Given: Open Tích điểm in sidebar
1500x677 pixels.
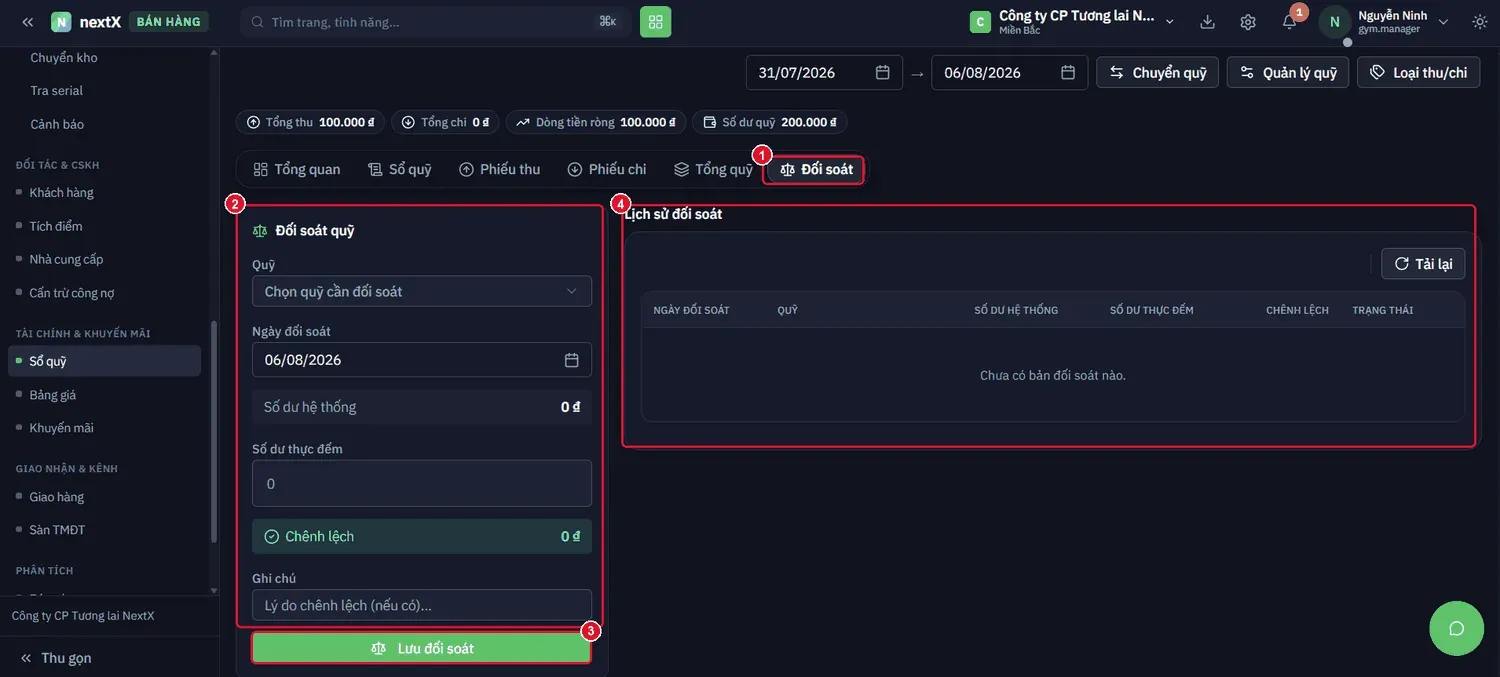Looking at the screenshot, I should (x=56, y=226).
